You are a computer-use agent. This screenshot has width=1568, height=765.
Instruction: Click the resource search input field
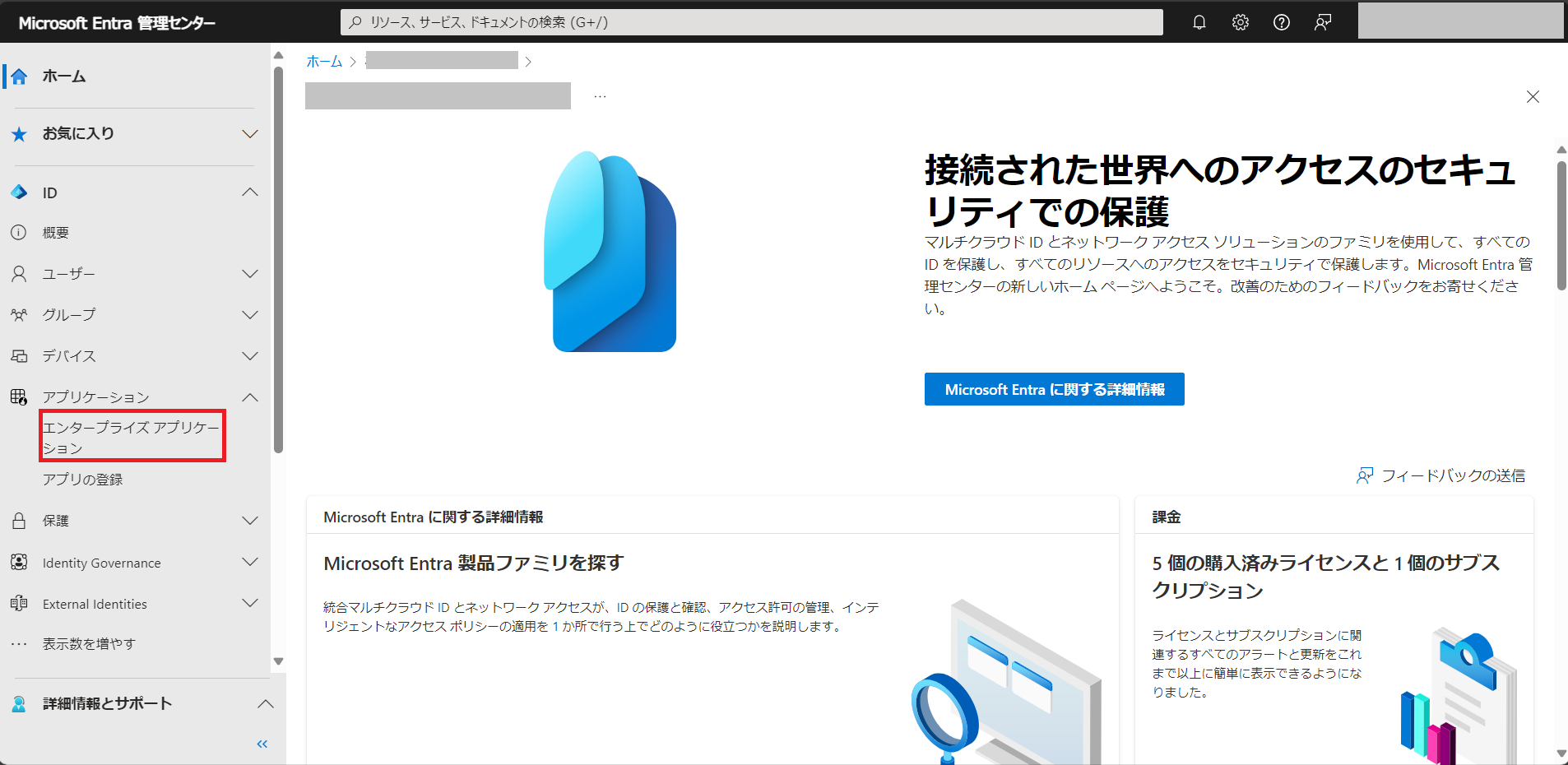(752, 22)
